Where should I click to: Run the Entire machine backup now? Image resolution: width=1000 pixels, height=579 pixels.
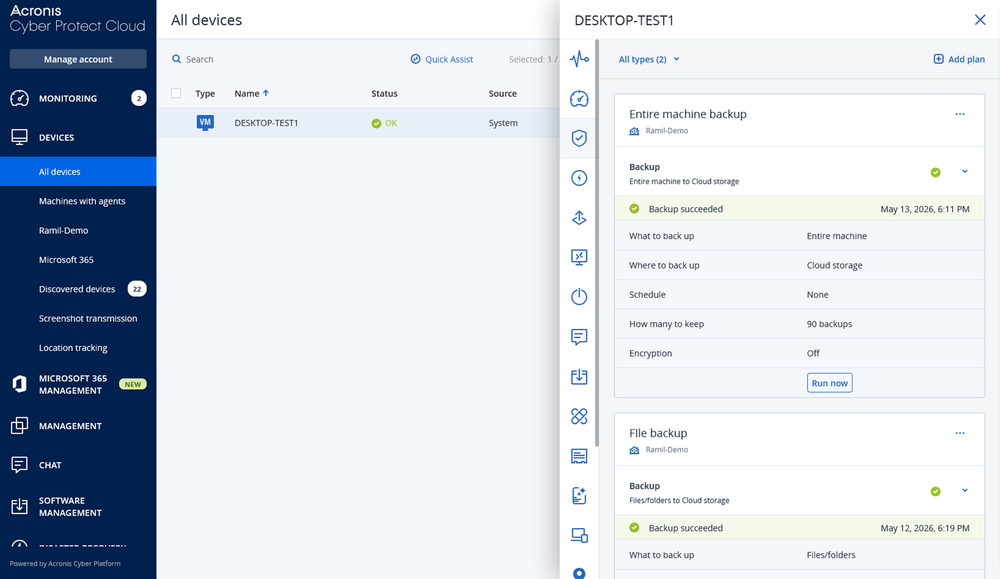click(x=829, y=383)
